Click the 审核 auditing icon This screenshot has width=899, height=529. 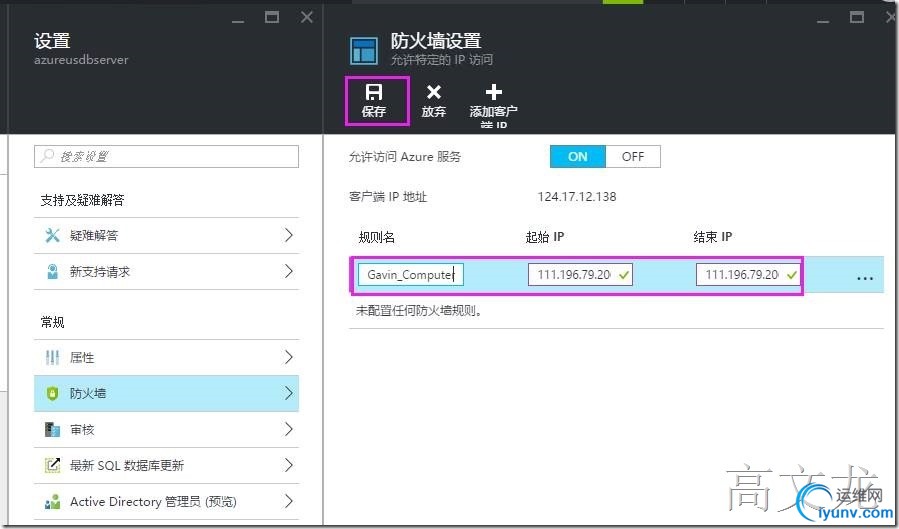click(x=52, y=429)
